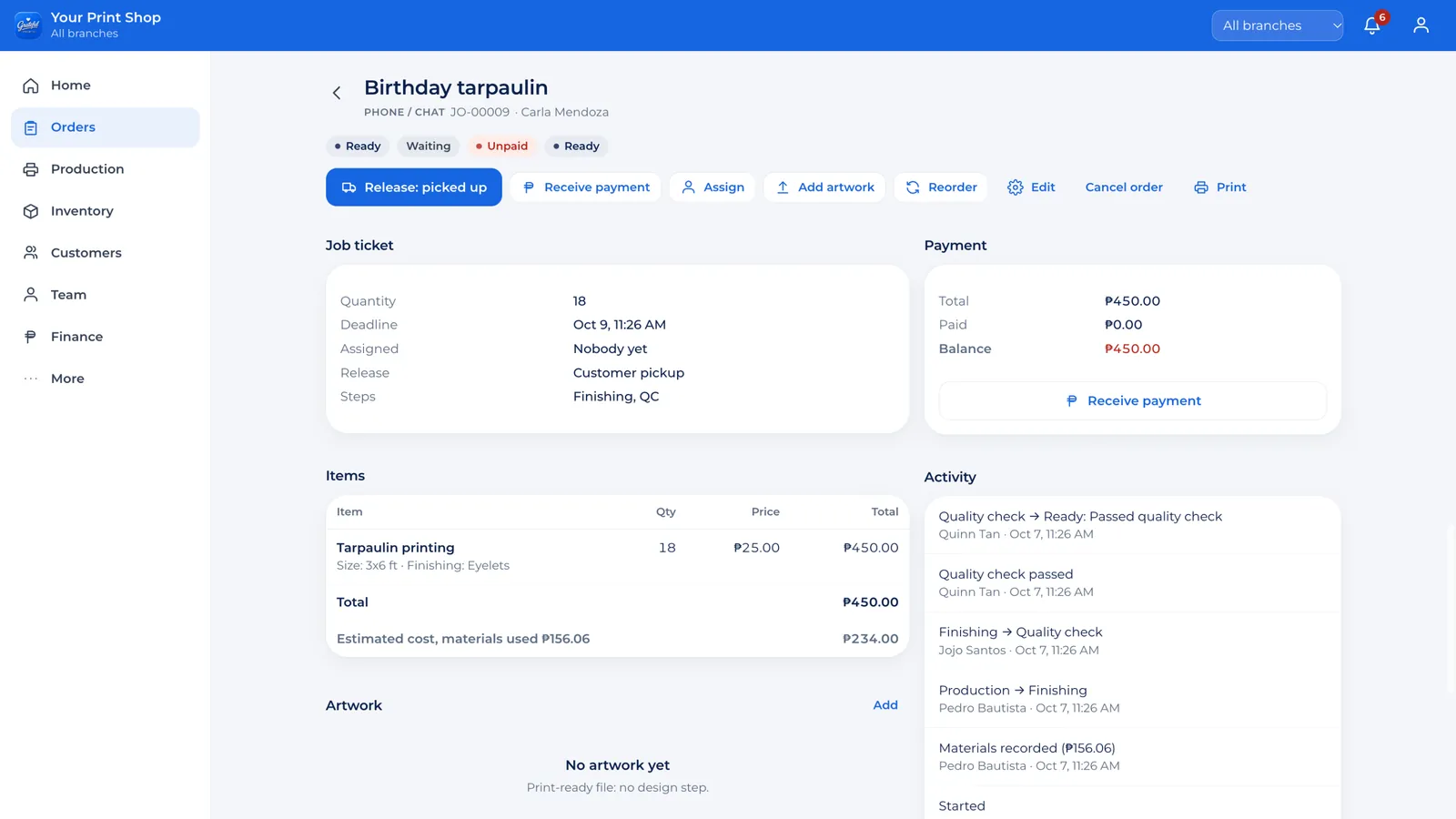Click the Team person icon in sidebar
1456x819 pixels.
pyautogui.click(x=31, y=295)
